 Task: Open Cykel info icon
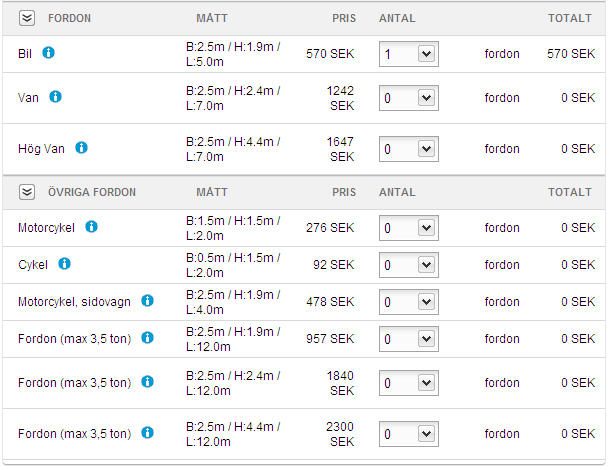pos(65,264)
